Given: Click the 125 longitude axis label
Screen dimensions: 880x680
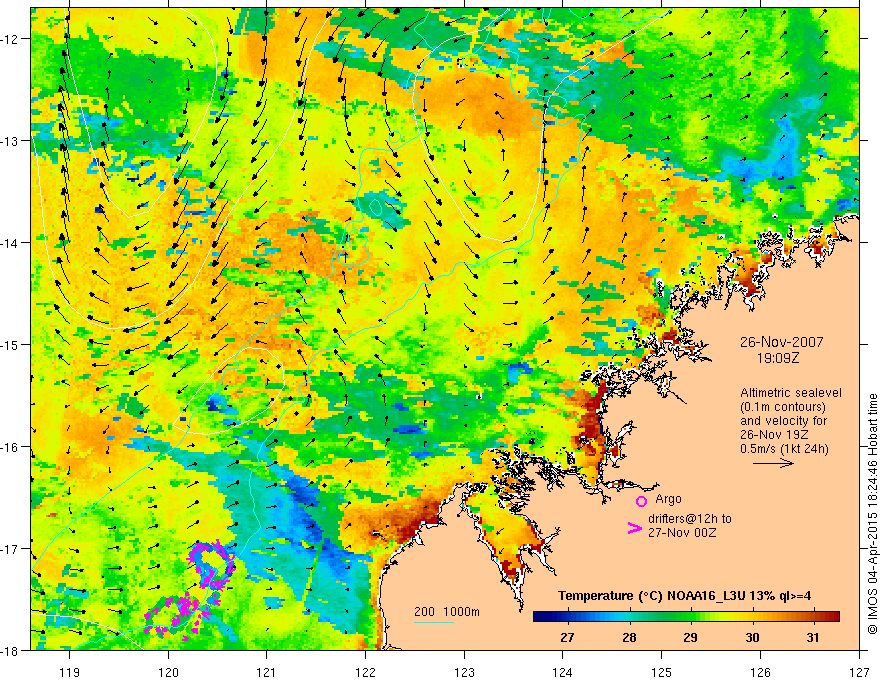Looking at the screenshot, I should click(662, 672).
